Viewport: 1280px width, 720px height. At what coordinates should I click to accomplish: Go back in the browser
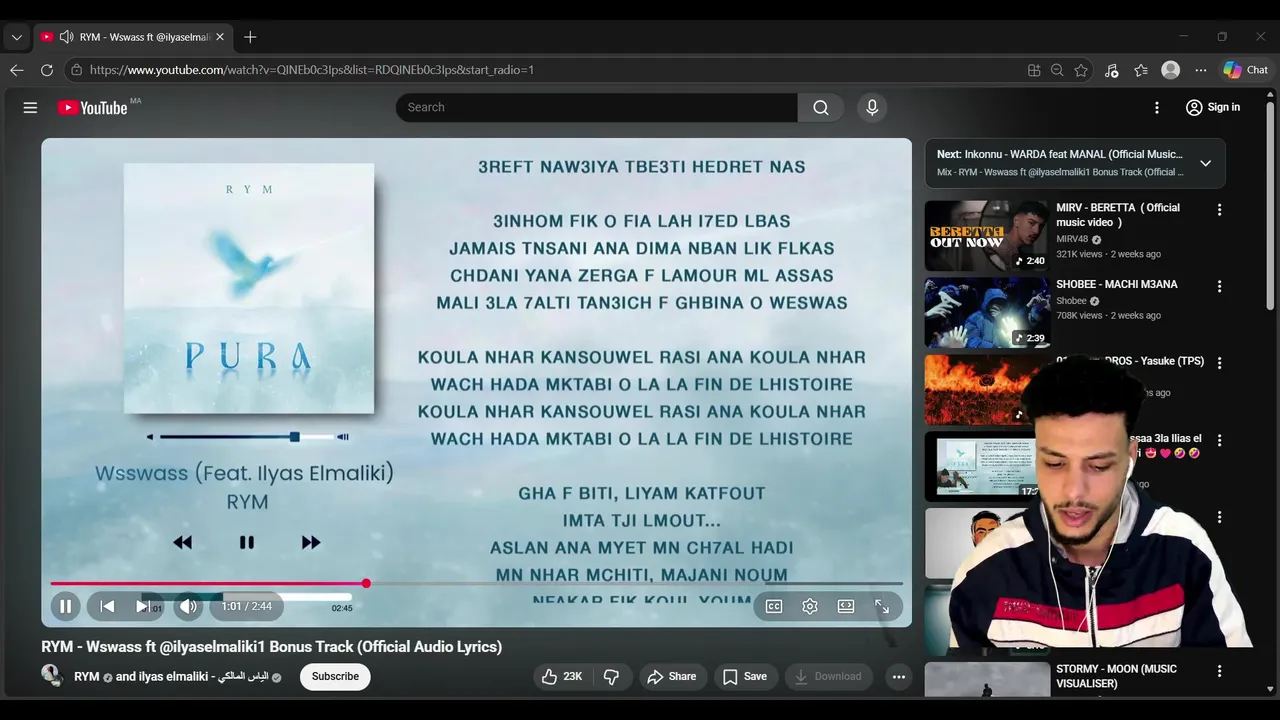click(16, 70)
